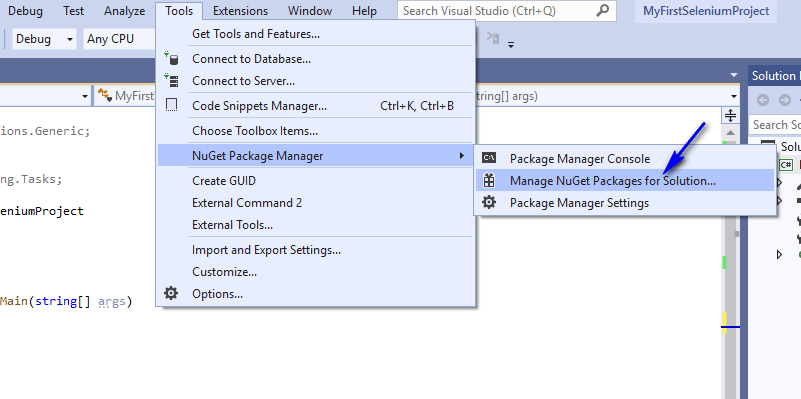Click the Solution Explorer Back arrow icon
801x399 pixels.
click(x=763, y=100)
